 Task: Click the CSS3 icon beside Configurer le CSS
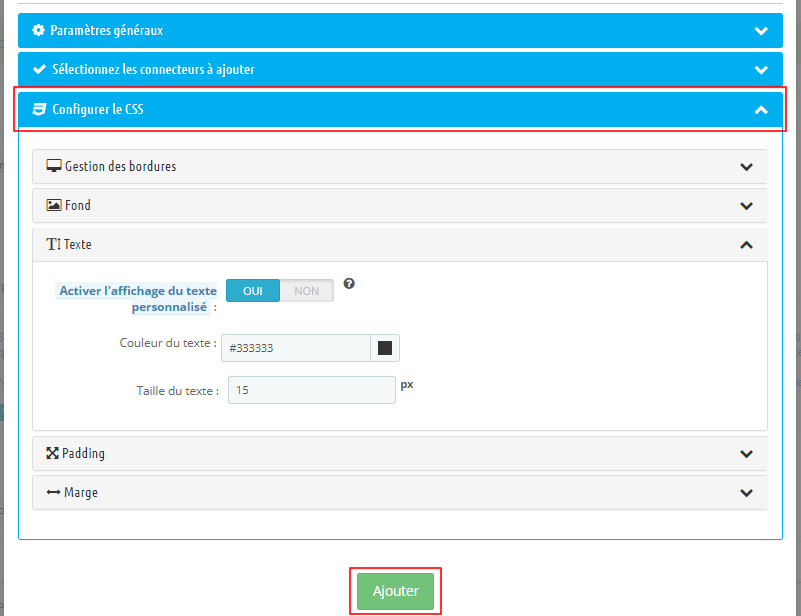point(39,109)
